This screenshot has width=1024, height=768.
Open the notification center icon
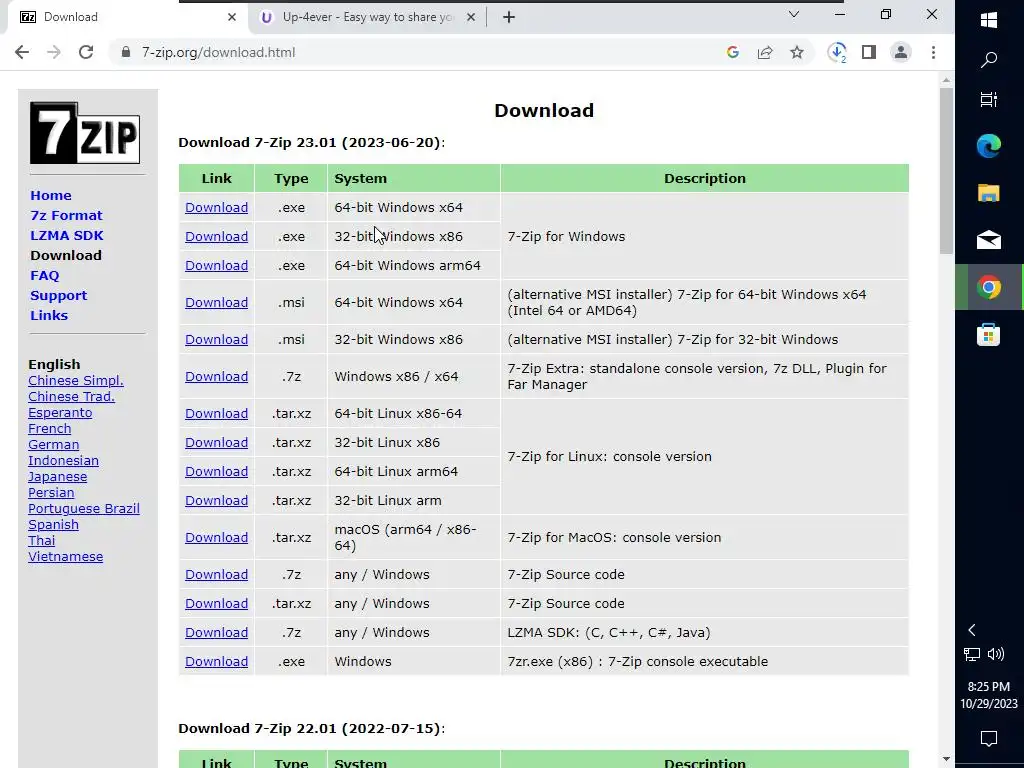pyautogui.click(x=989, y=739)
